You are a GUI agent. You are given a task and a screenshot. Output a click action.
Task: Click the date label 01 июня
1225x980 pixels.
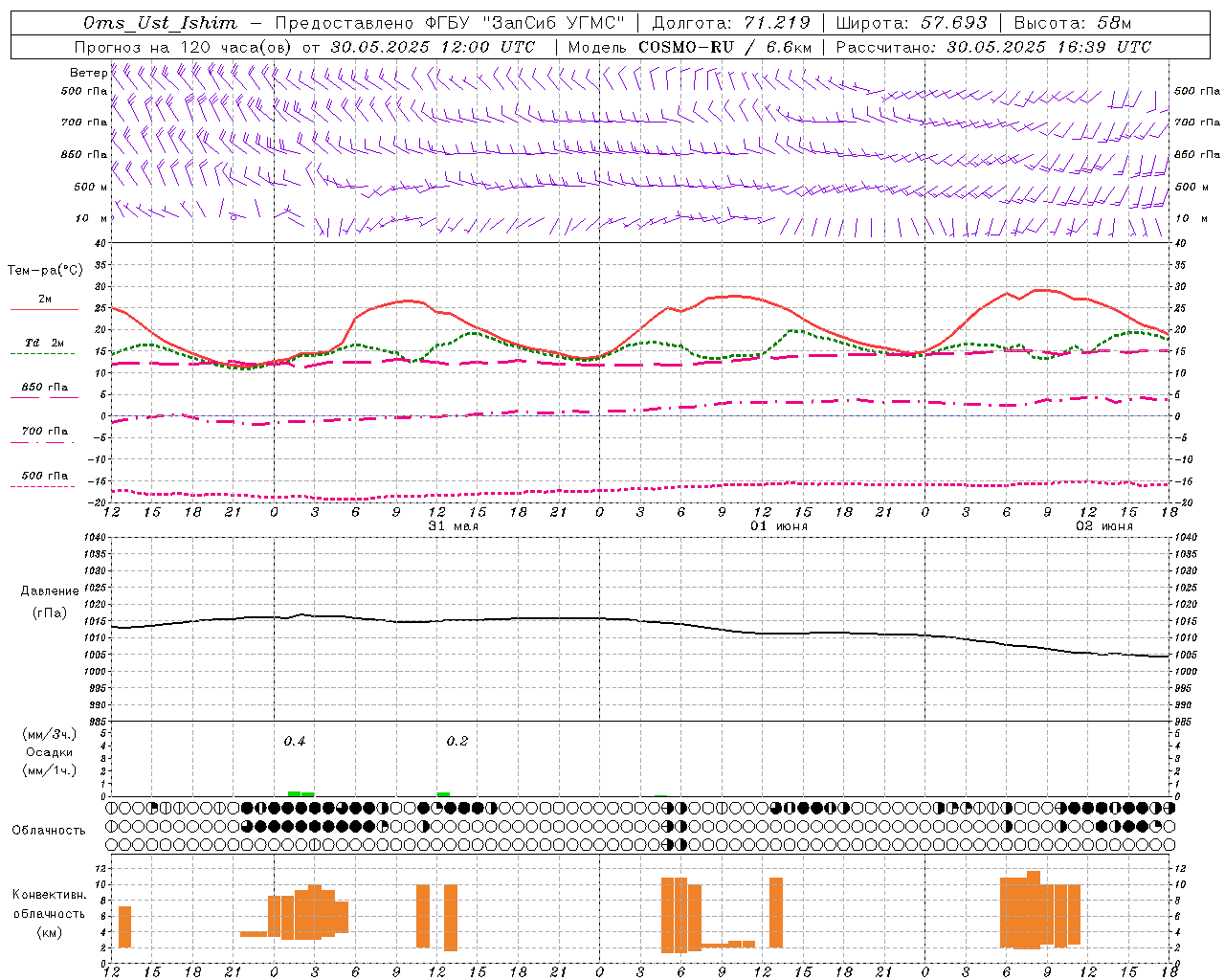click(x=778, y=525)
